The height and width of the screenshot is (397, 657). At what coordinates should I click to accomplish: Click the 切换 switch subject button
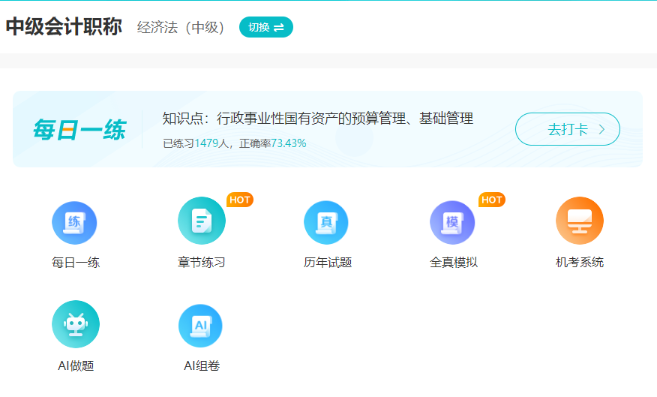[x=266, y=27]
